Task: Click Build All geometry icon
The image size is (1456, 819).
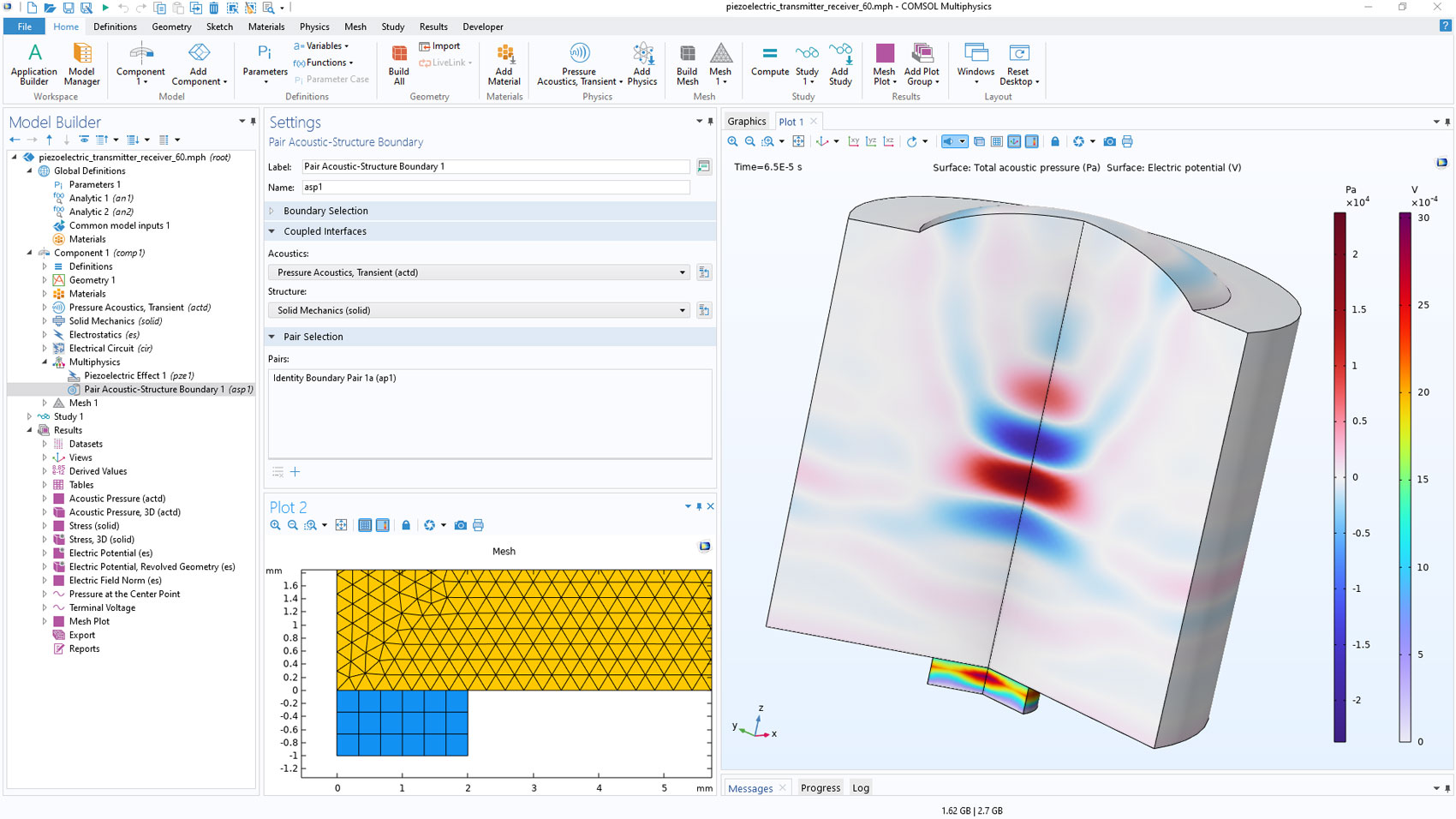Action: (399, 64)
